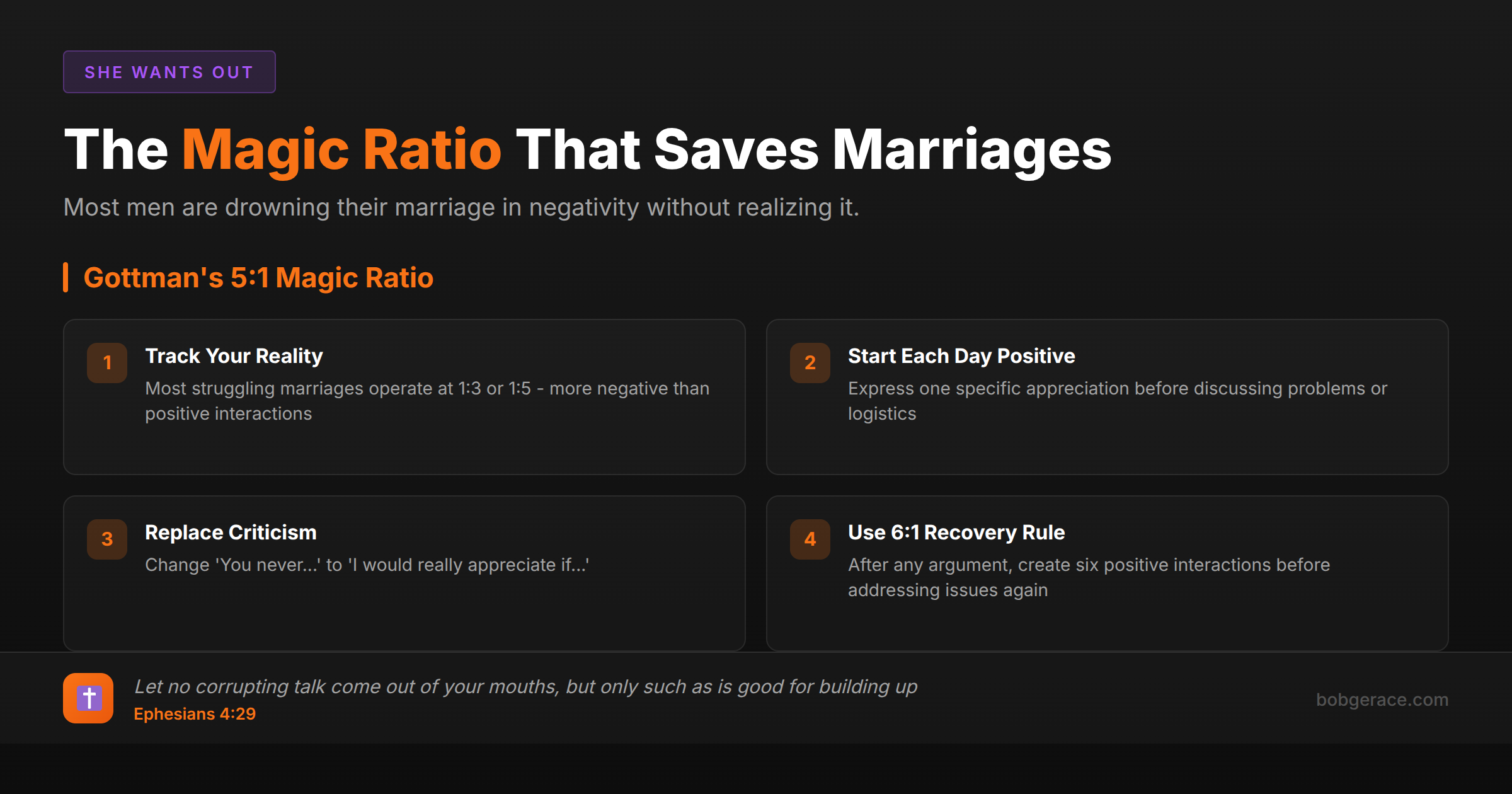The height and width of the screenshot is (794, 1512).
Task: Click the orange accent bar beside the section heading
Action: coord(66,277)
